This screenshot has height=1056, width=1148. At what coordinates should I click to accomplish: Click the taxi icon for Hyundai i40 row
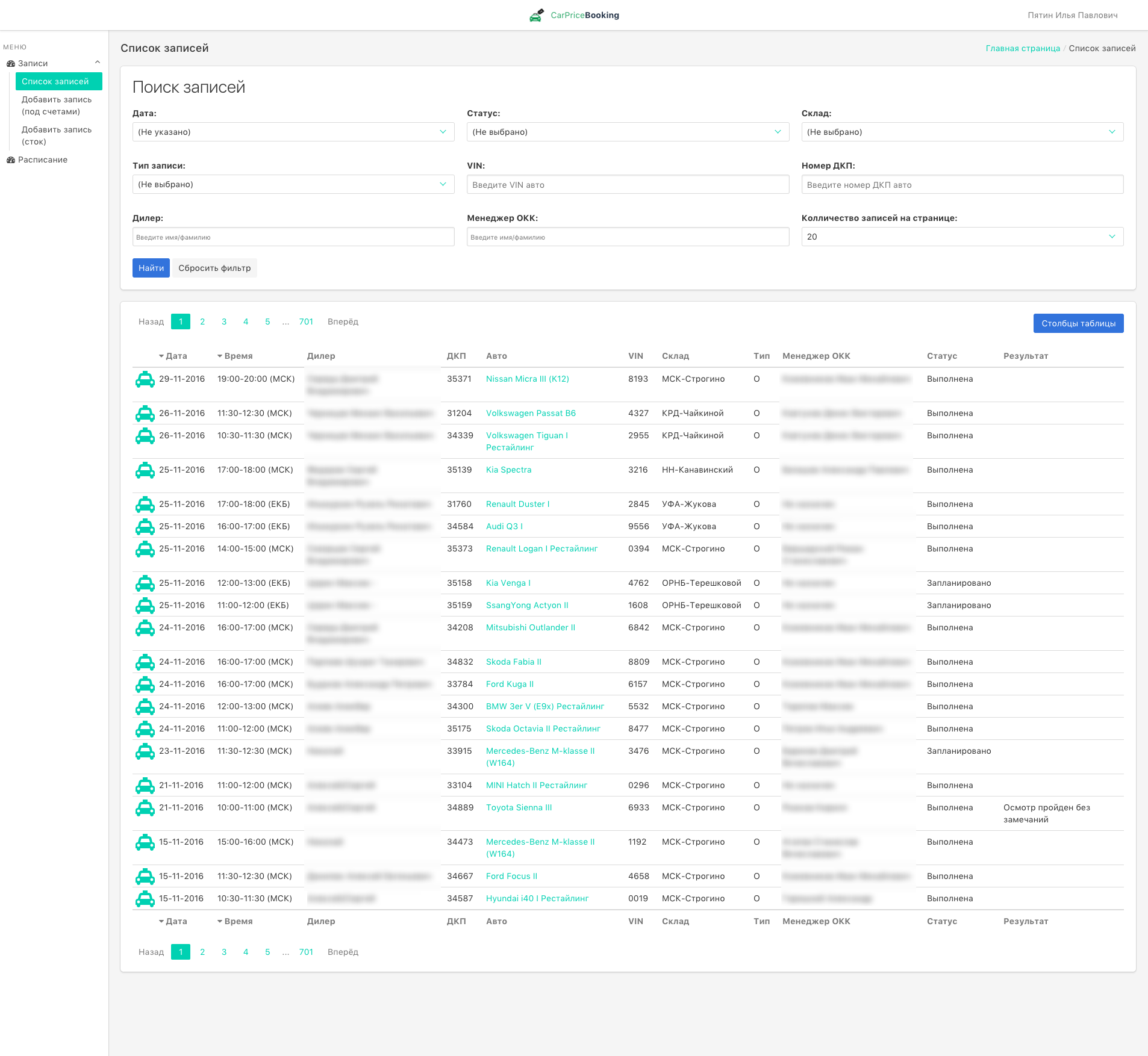[145, 899]
